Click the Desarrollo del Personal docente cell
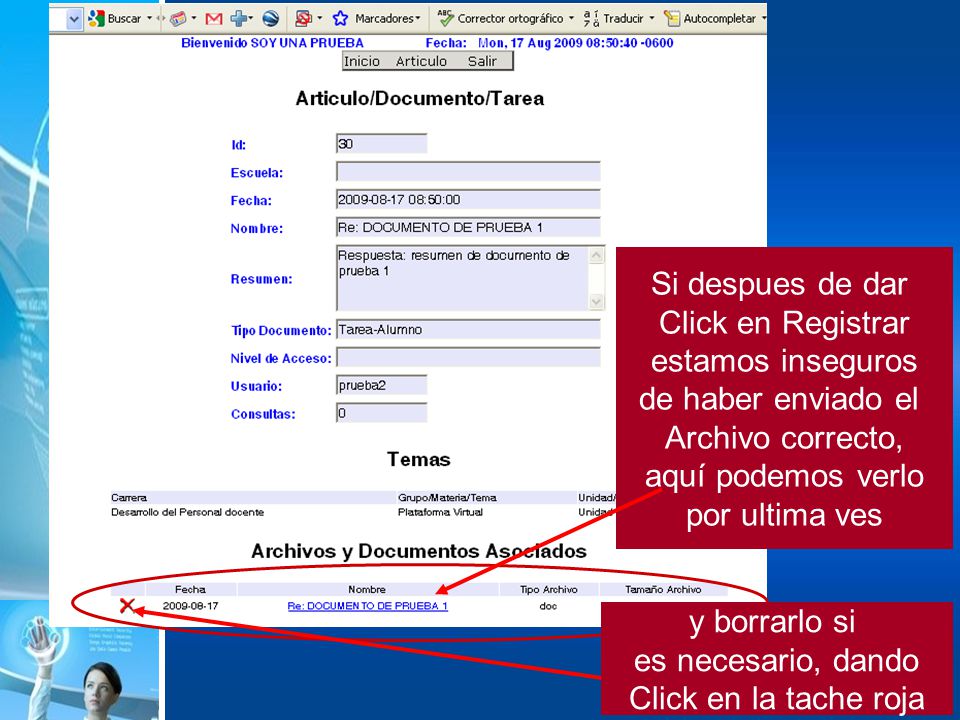The height and width of the screenshot is (720, 960). [187, 512]
